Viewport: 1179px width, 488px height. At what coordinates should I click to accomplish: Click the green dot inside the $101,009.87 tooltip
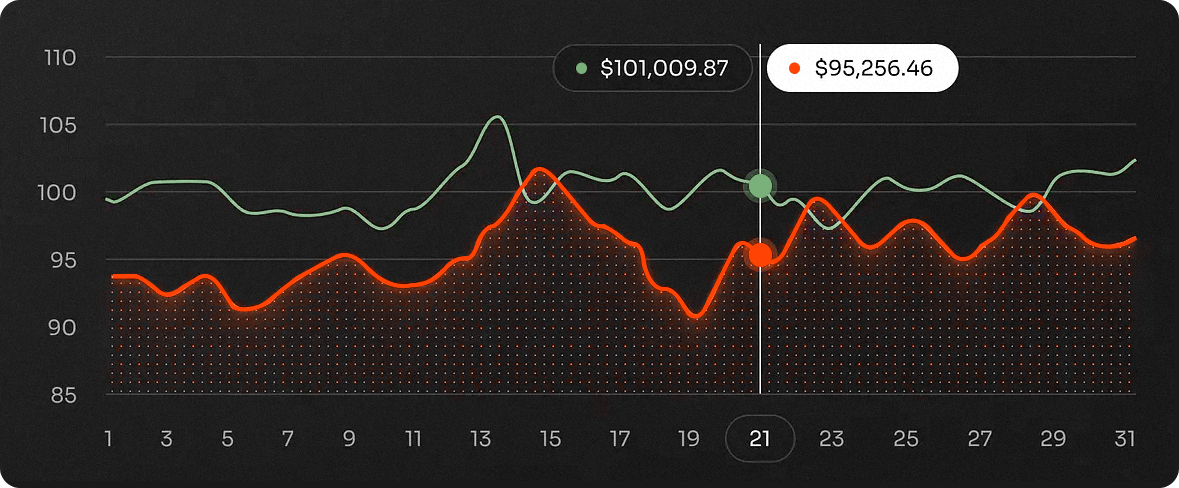tap(581, 69)
